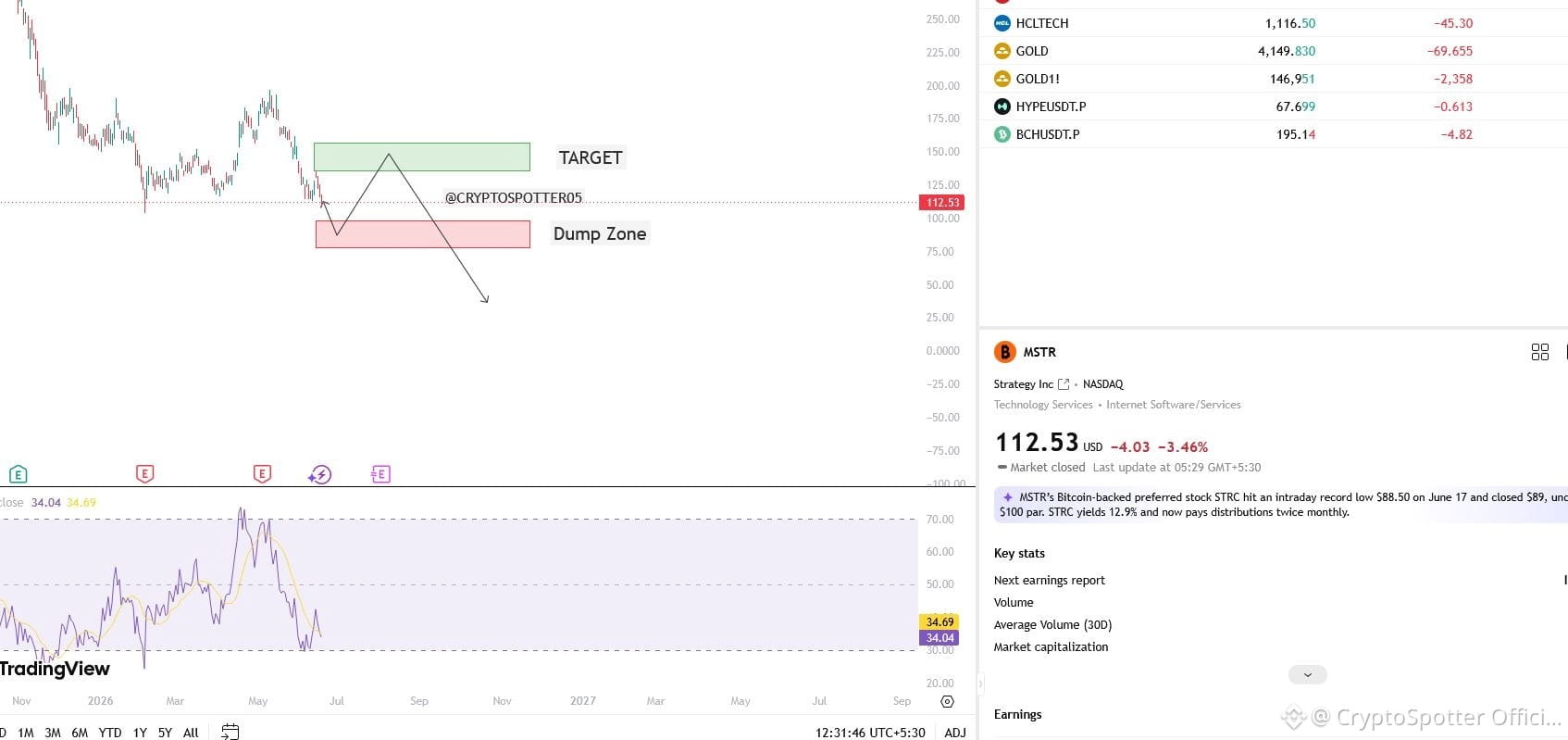This screenshot has width=1568, height=740.
Task: Open chart settings gear icon
Action: pyautogui.click(x=947, y=701)
